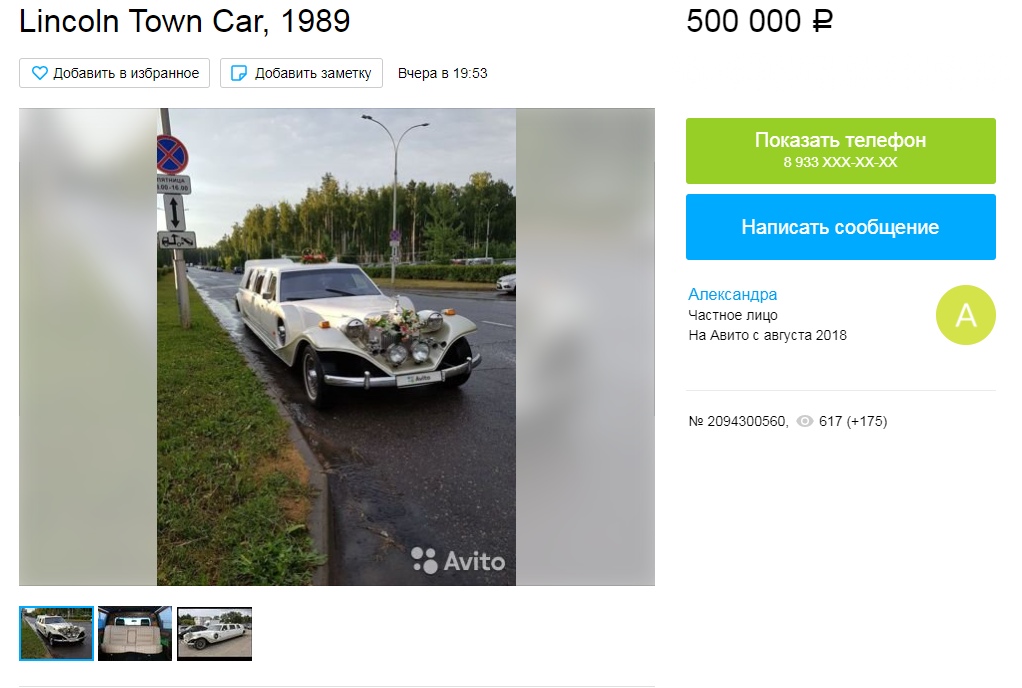The image size is (1022, 688).
Task: Click the listing number № 2094300560
Action: coord(738,422)
